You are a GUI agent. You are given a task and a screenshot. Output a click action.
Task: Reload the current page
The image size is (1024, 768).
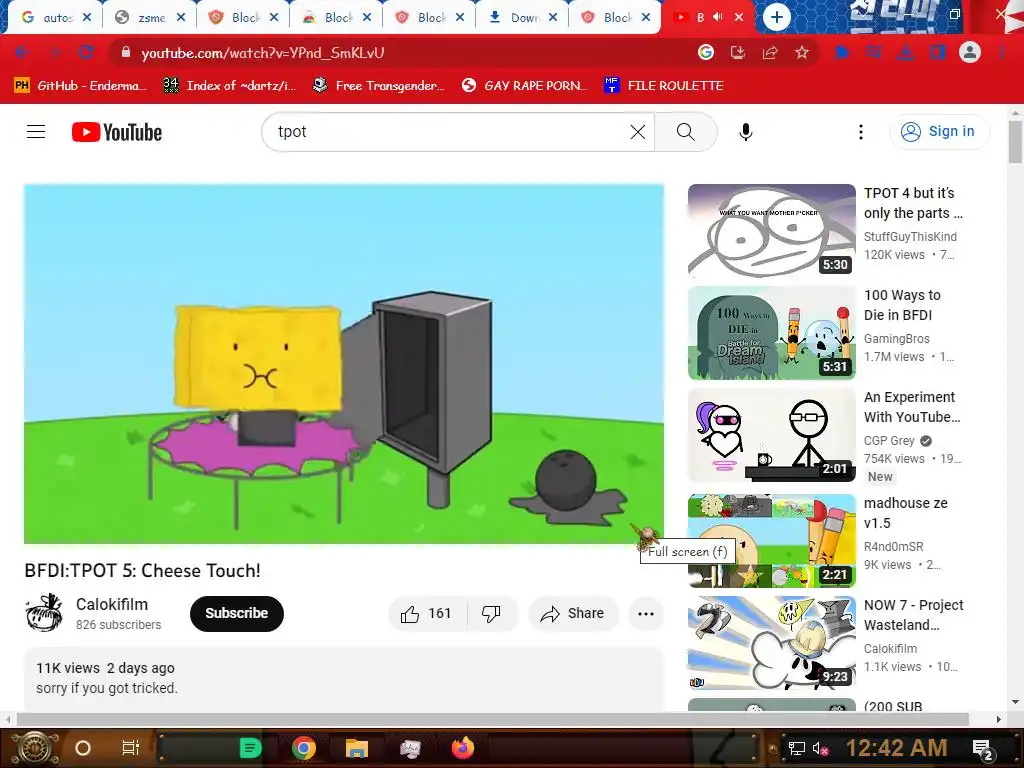coord(86,53)
